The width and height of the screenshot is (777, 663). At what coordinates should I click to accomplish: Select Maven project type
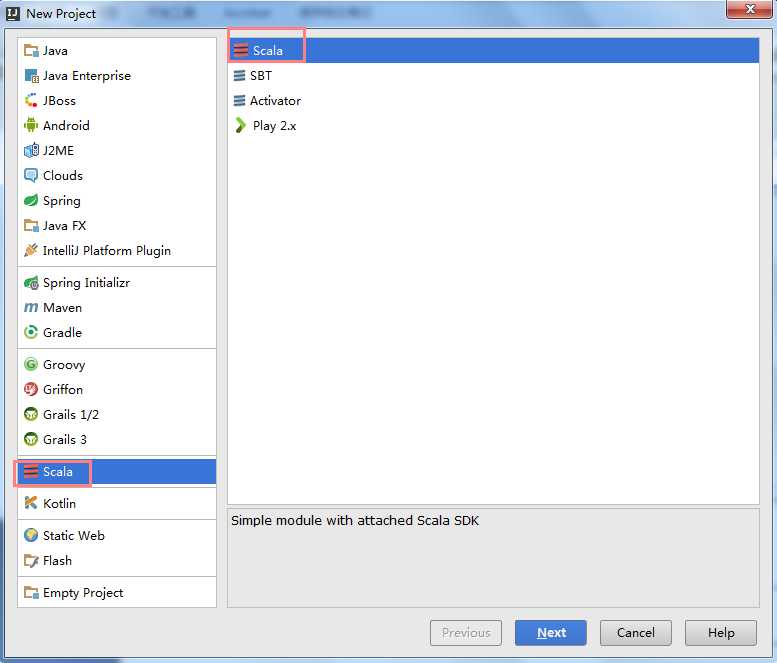[117, 307]
